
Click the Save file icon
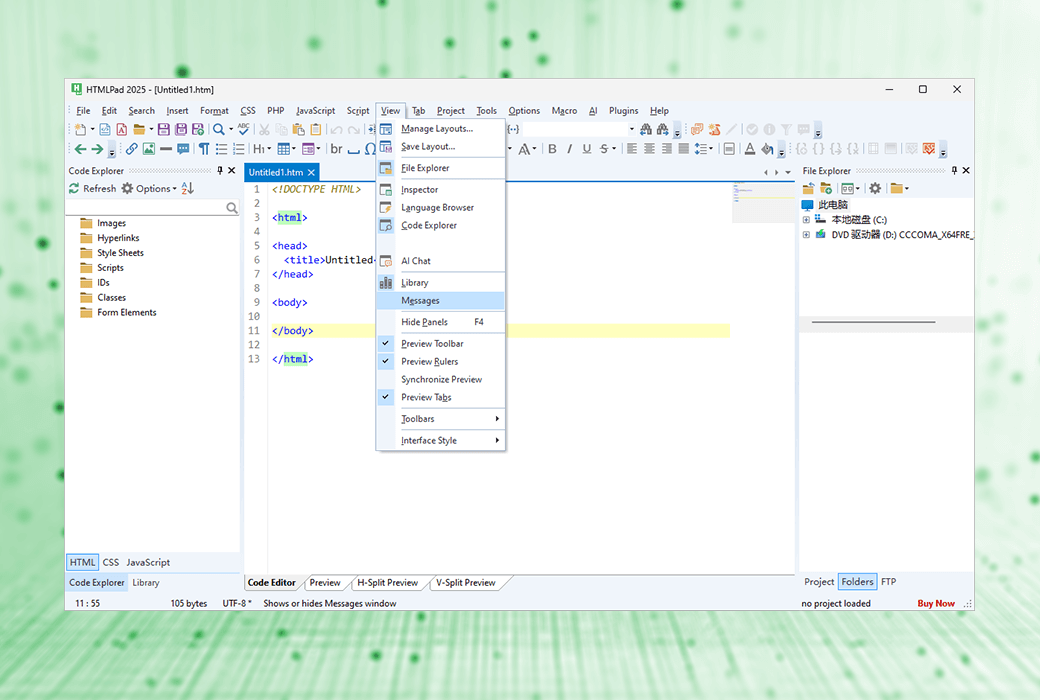(x=163, y=129)
